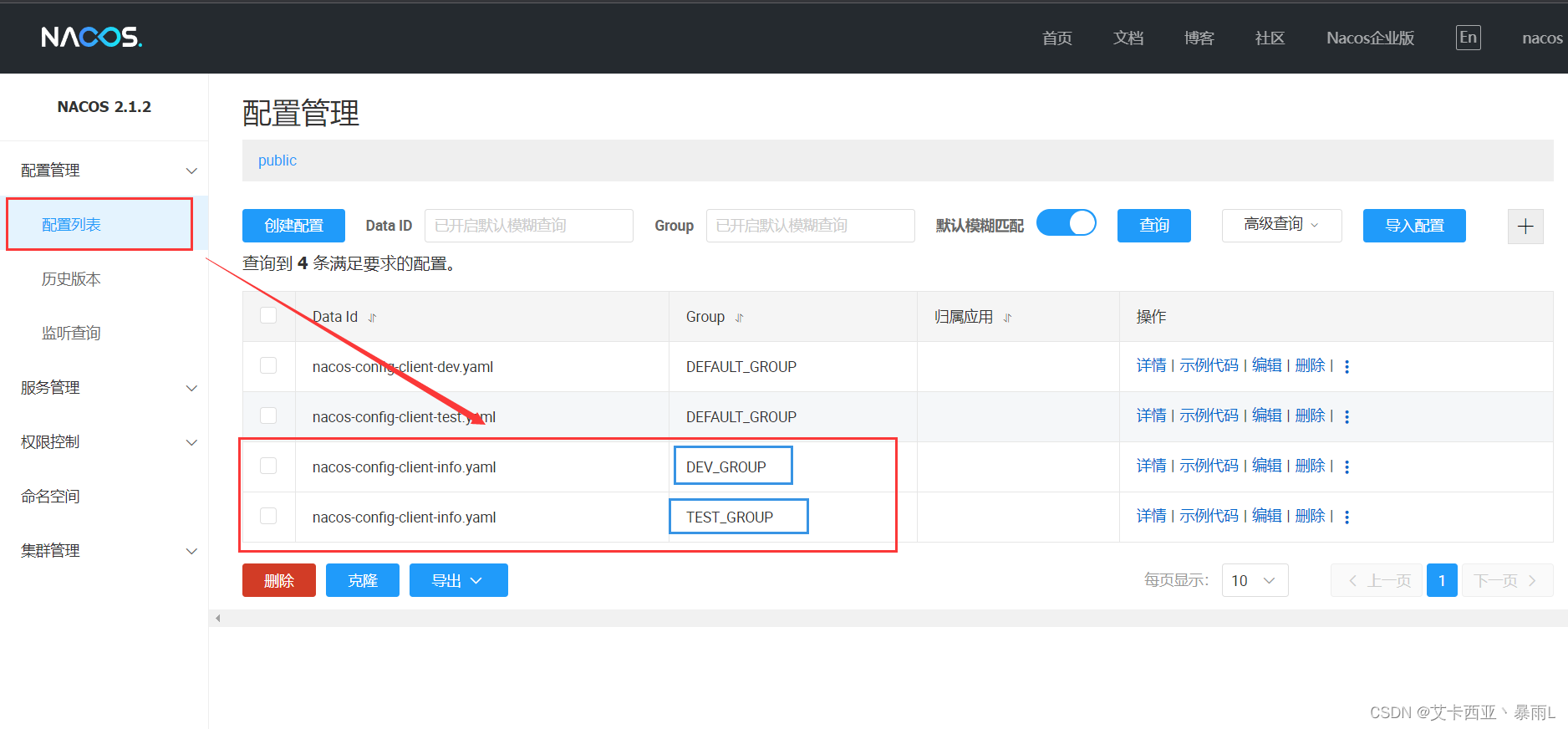The width and height of the screenshot is (1568, 729).
Task: Sort by Group column icon
Action: click(740, 318)
